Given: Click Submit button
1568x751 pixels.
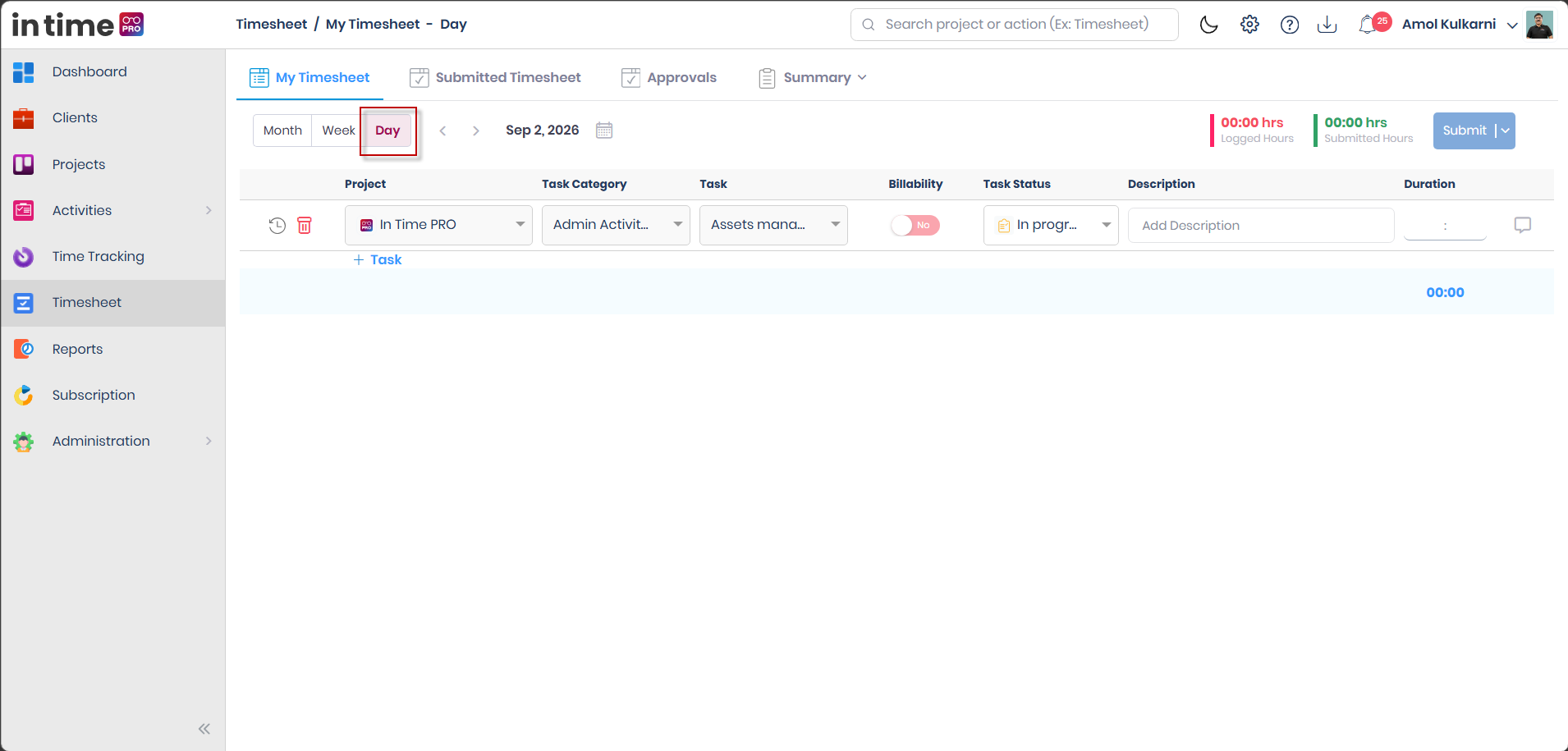Looking at the screenshot, I should 1465,131.
